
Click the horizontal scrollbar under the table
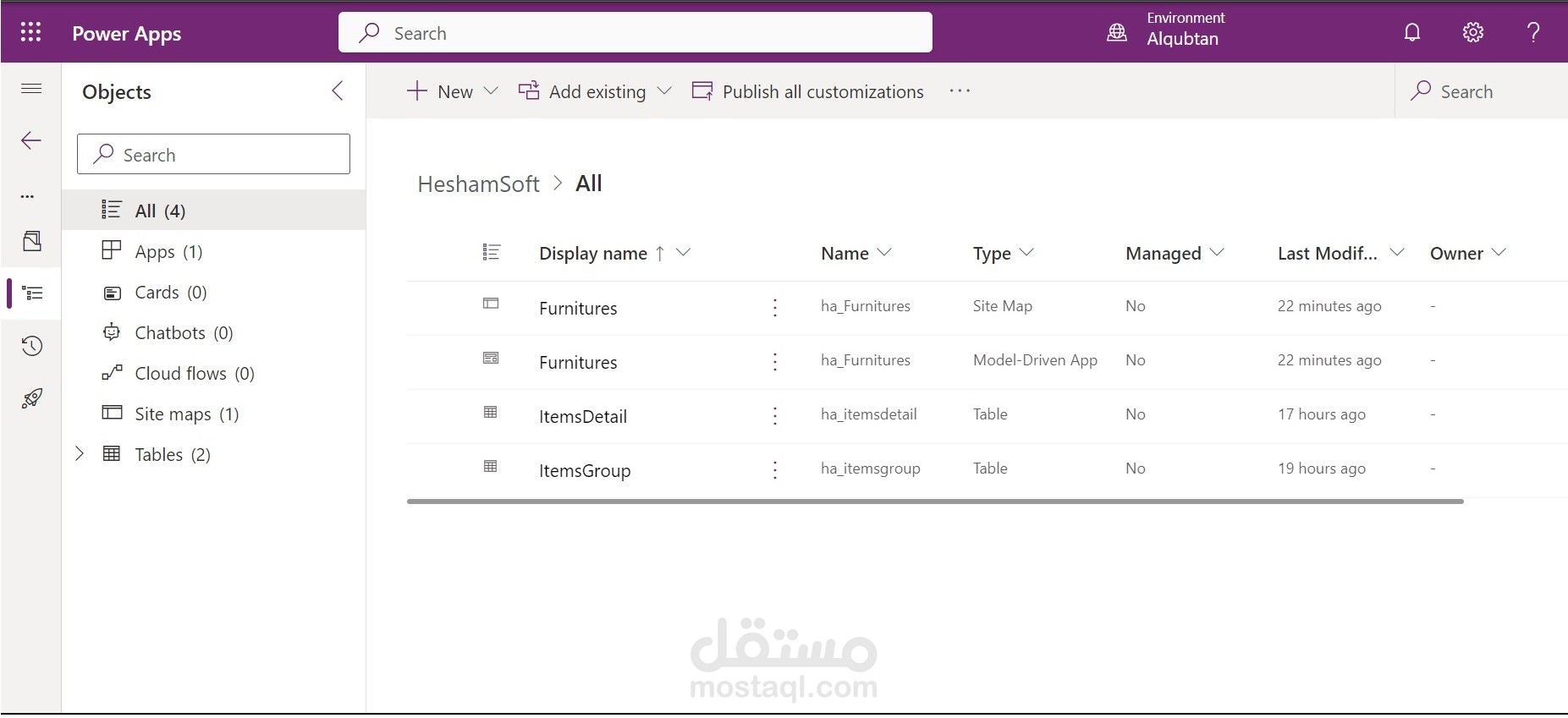tap(935, 502)
